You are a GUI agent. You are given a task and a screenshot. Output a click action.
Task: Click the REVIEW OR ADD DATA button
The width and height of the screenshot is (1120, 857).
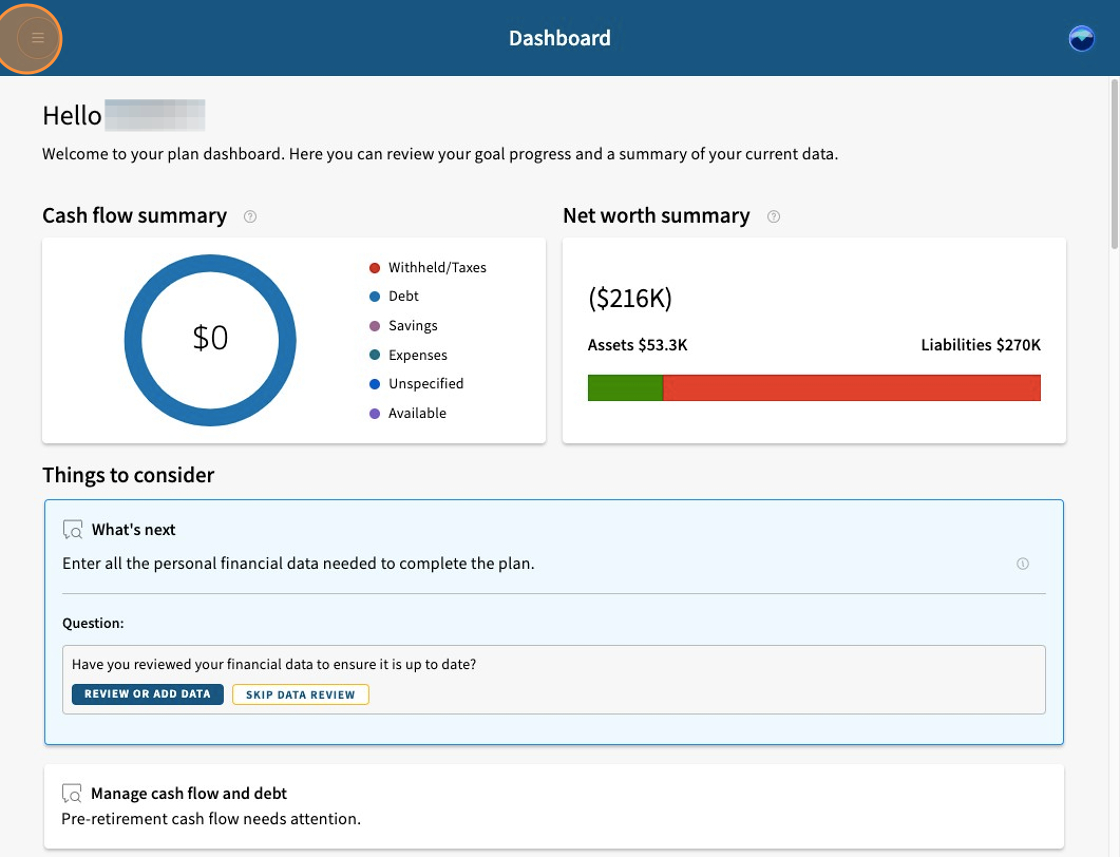coord(147,694)
